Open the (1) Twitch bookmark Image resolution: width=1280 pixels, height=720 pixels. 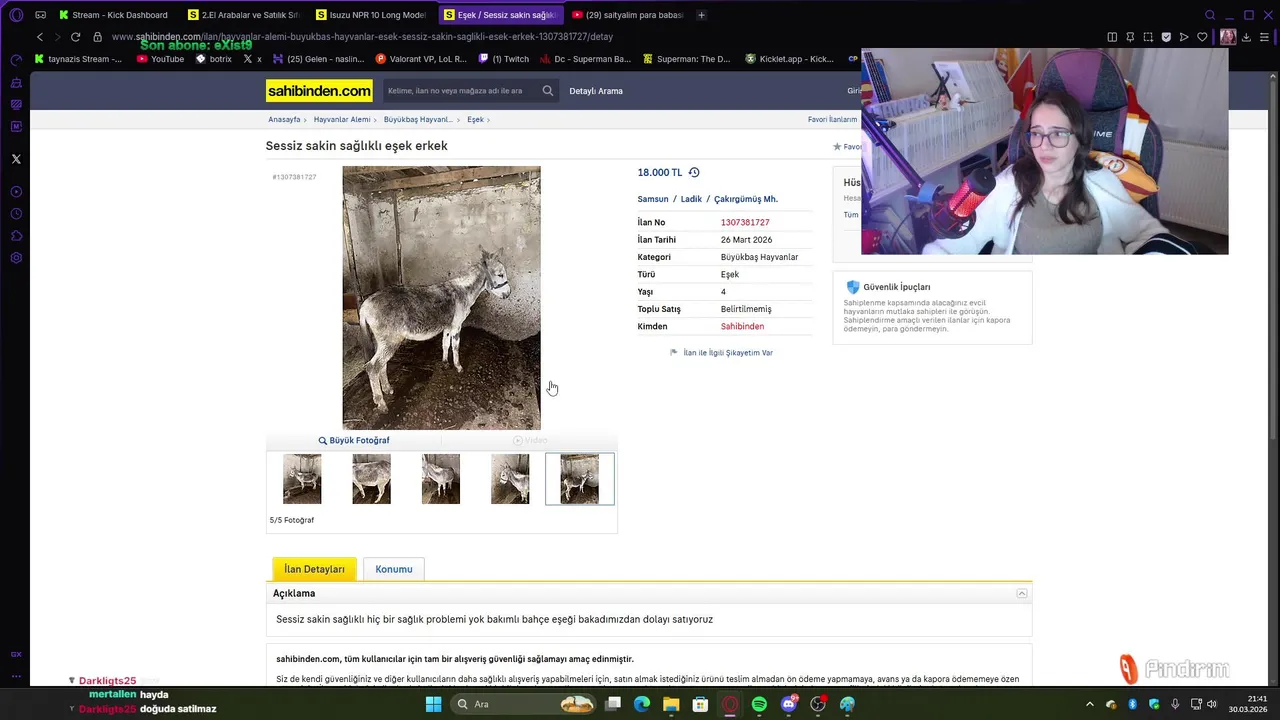(x=504, y=59)
